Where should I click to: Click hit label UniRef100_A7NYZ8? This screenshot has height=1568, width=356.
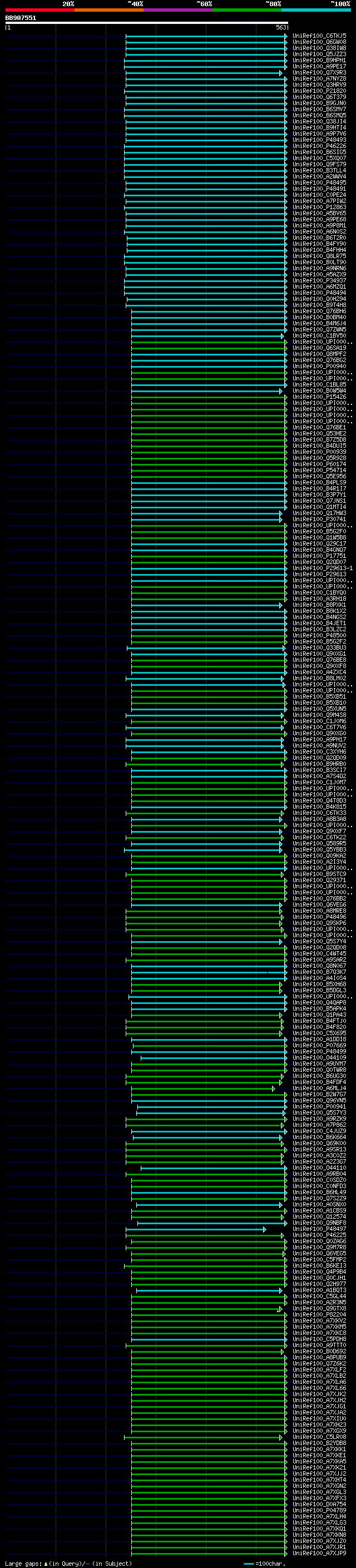[319, 78]
